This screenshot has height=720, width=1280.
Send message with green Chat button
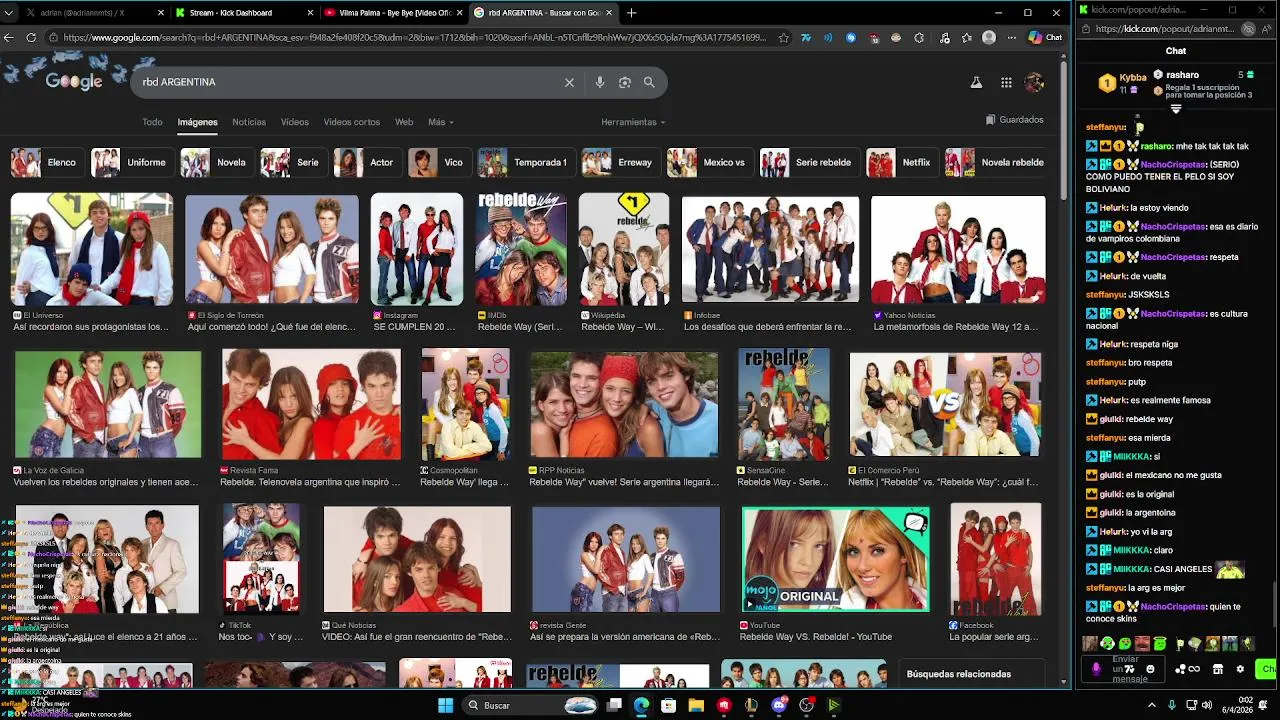pyautogui.click(x=1268, y=669)
